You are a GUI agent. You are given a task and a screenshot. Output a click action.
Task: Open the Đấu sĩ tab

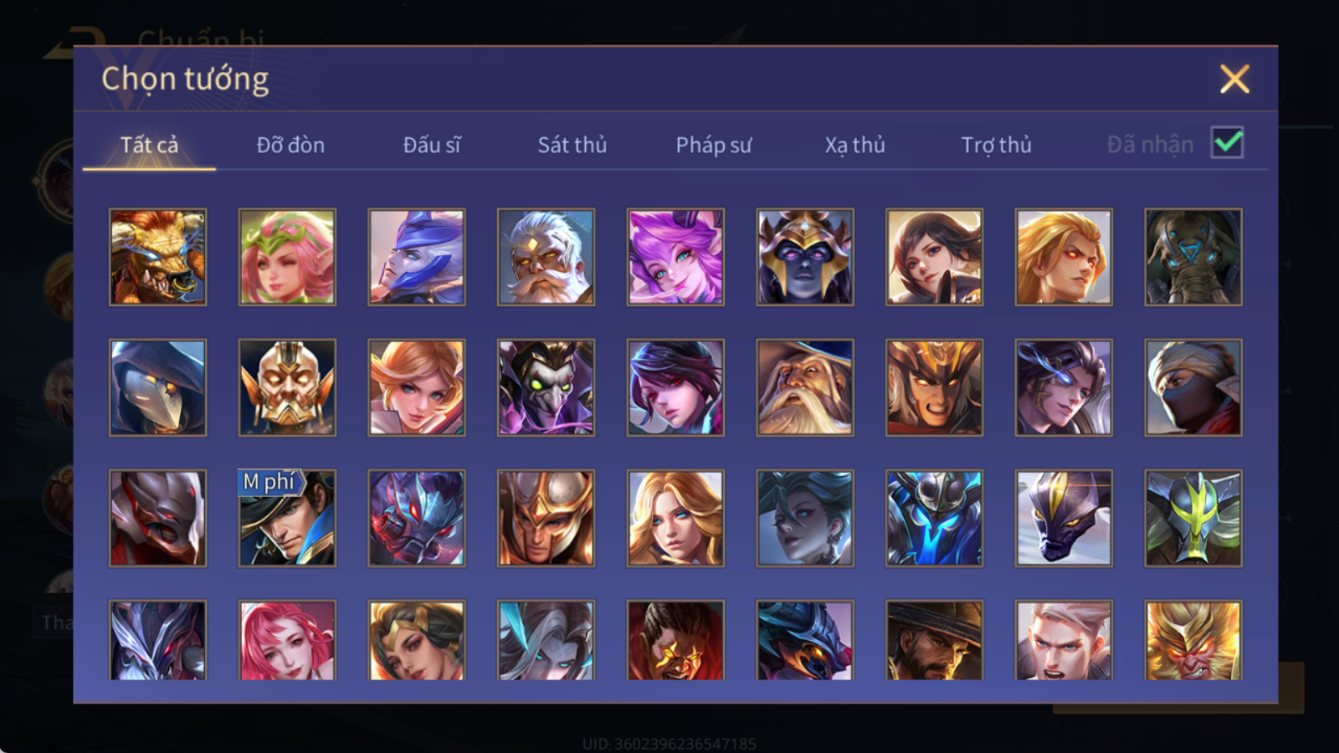click(431, 145)
